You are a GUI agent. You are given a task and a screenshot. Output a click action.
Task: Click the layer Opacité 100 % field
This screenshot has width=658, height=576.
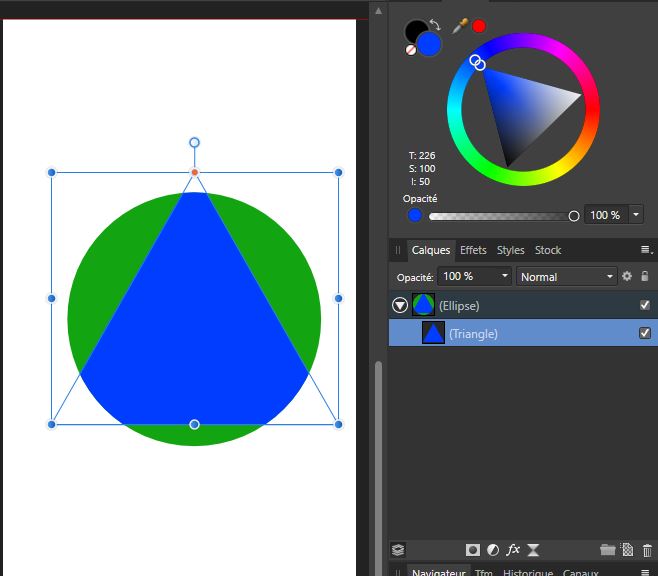467,276
